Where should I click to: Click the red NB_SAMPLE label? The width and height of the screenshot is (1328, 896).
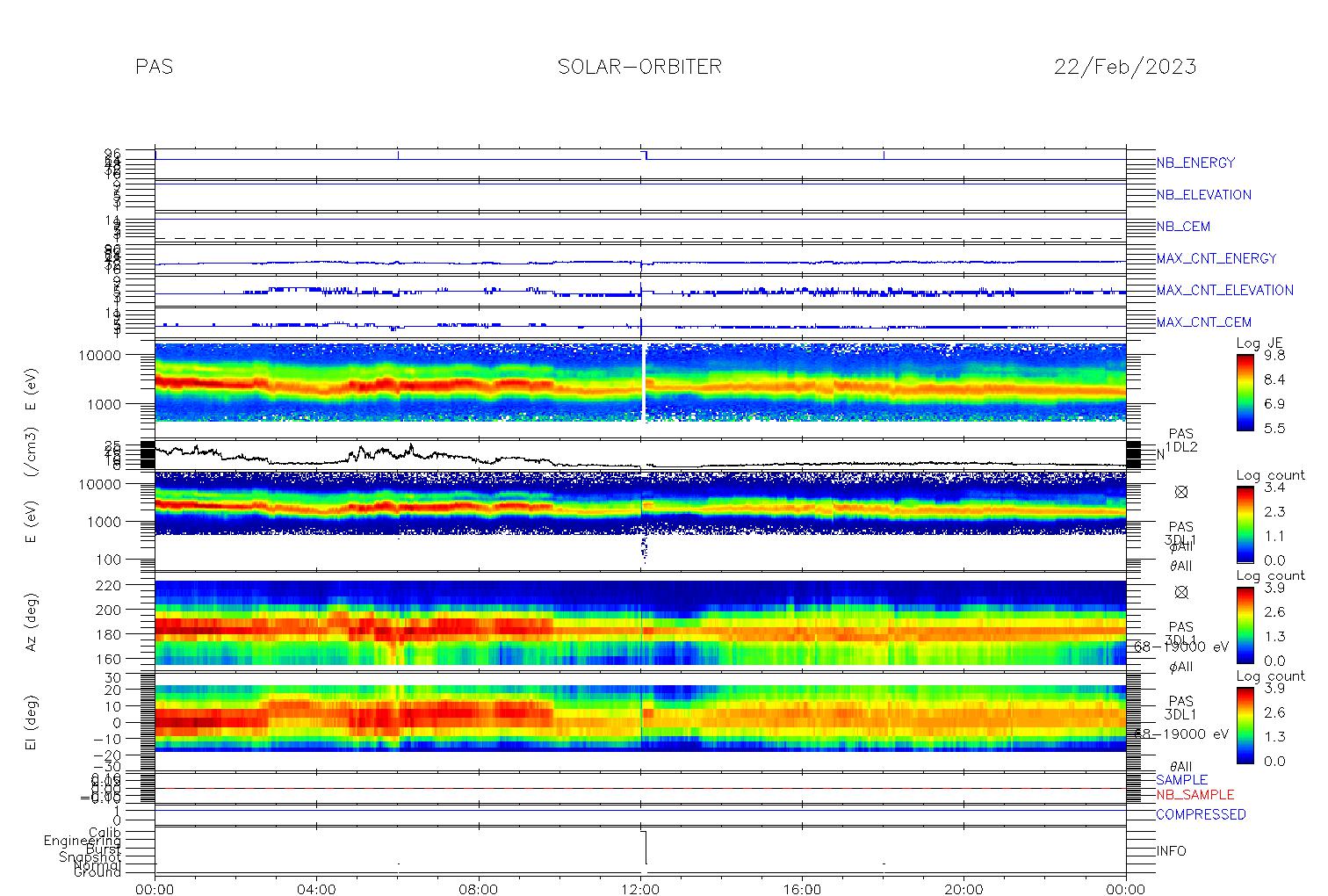click(x=1194, y=795)
